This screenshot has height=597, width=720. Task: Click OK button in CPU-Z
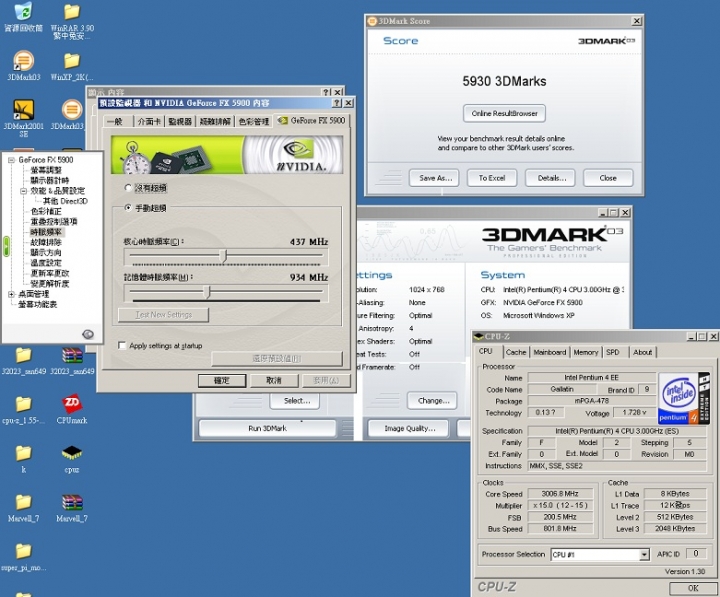693,588
